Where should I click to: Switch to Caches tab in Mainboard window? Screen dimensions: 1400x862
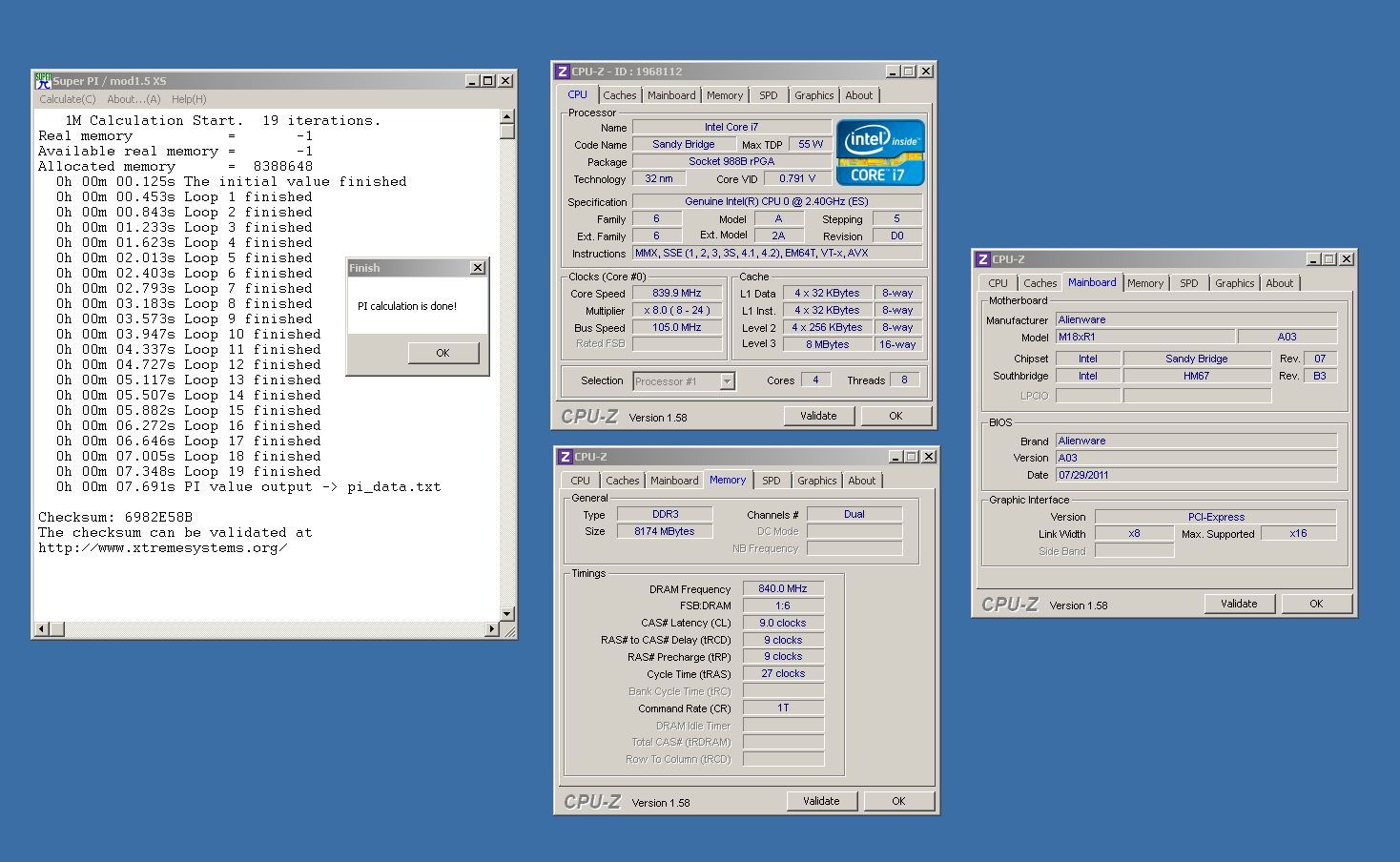coord(1040,283)
